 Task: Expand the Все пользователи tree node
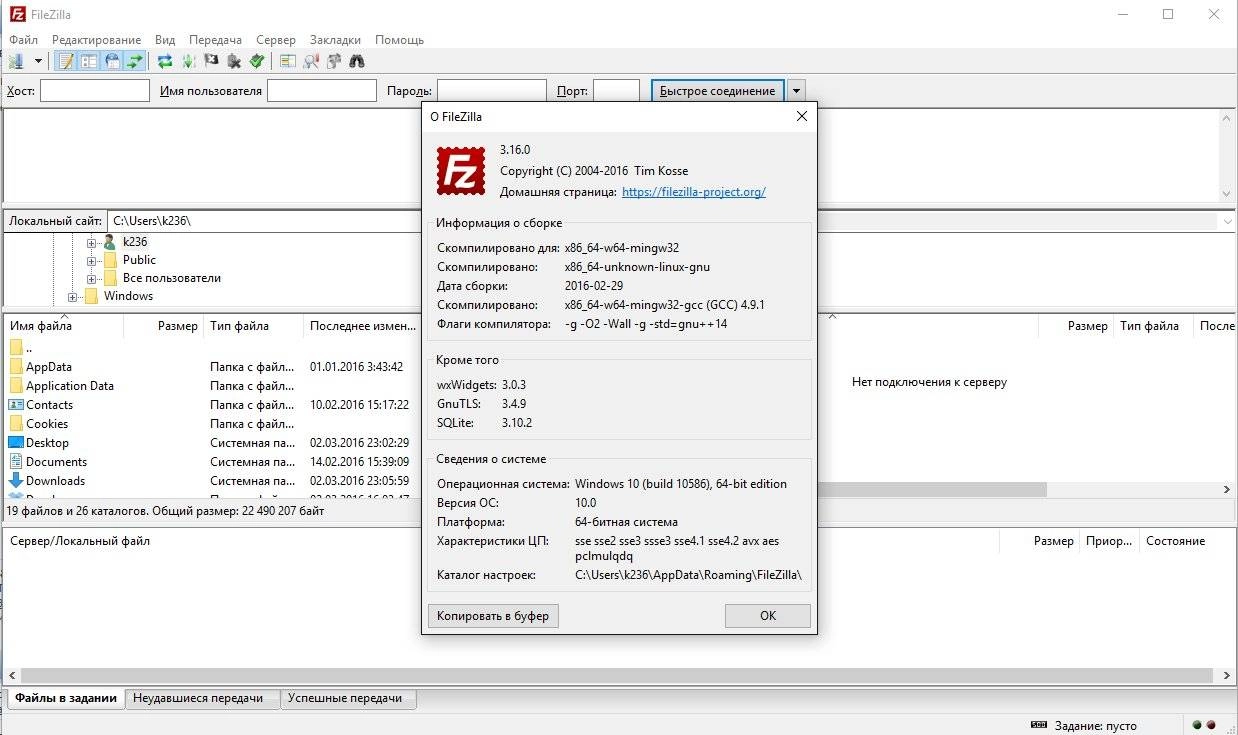(x=92, y=279)
